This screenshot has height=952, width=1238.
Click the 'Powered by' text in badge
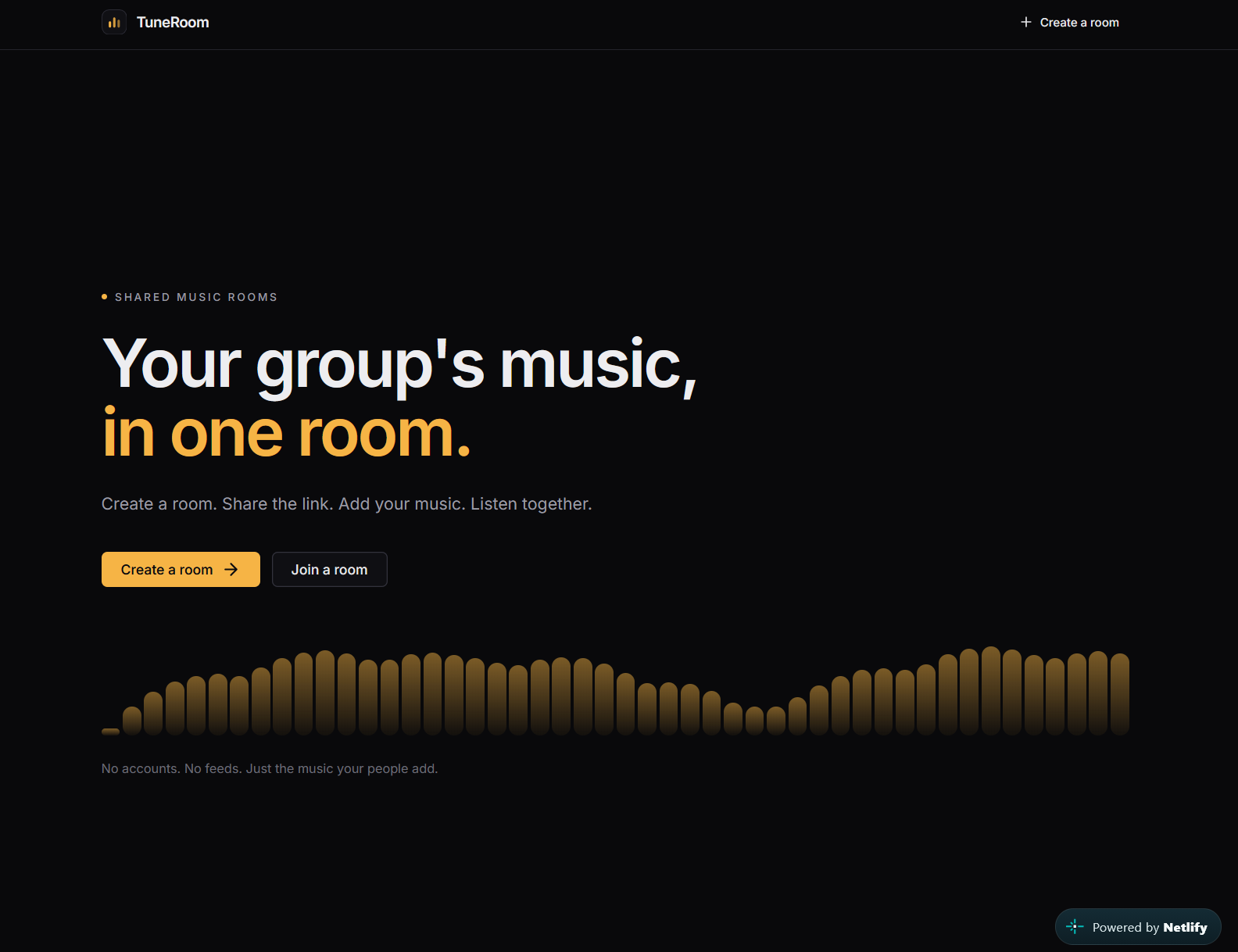(x=1125, y=928)
